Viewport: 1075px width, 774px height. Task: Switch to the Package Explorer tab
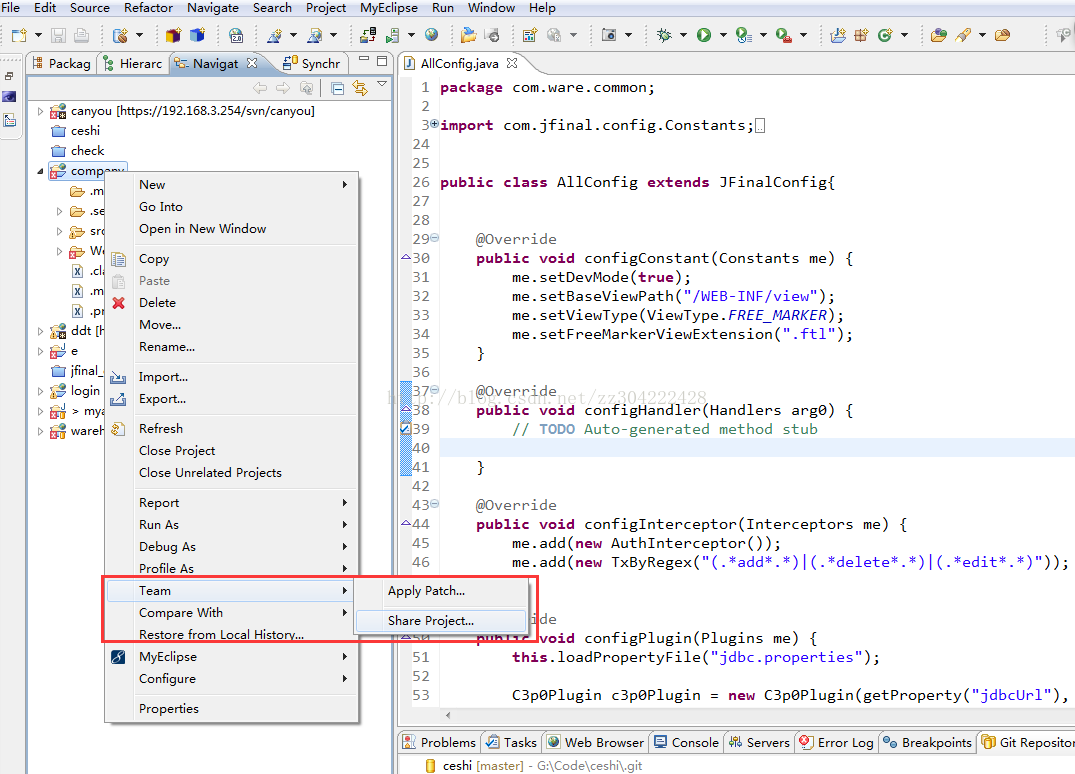click(62, 64)
